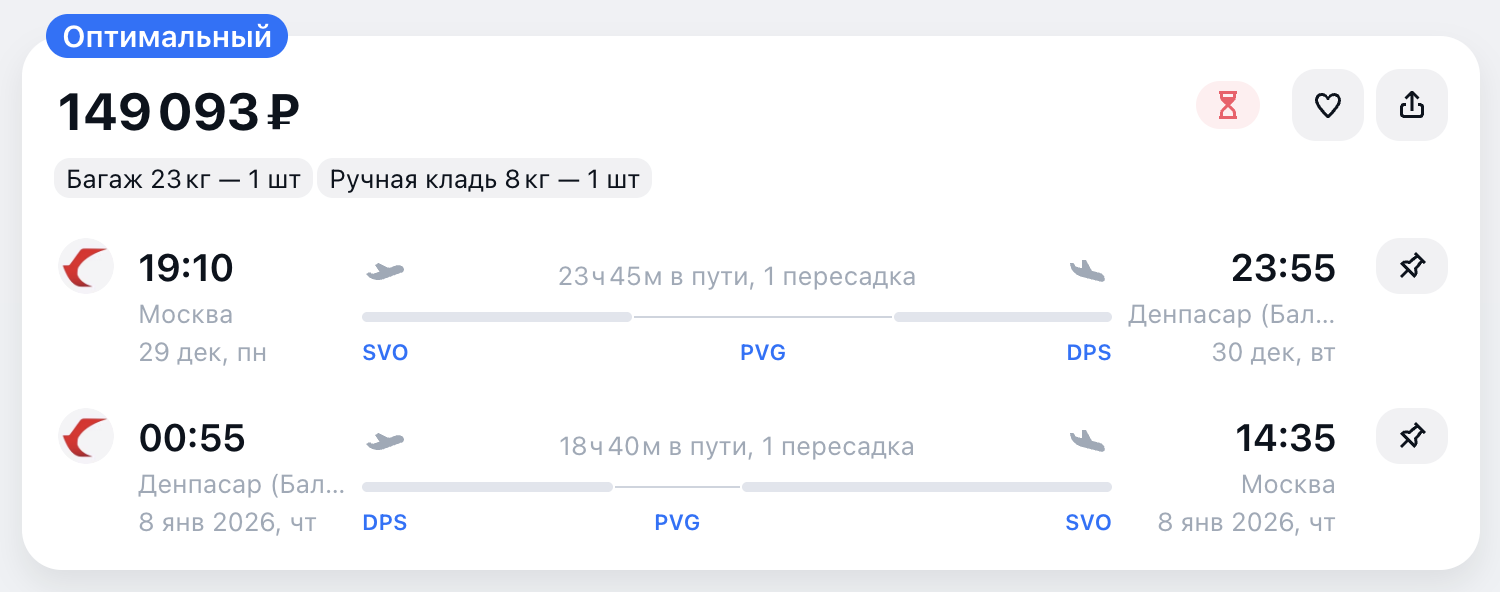Click the outbound flight airline logo

pos(86,267)
